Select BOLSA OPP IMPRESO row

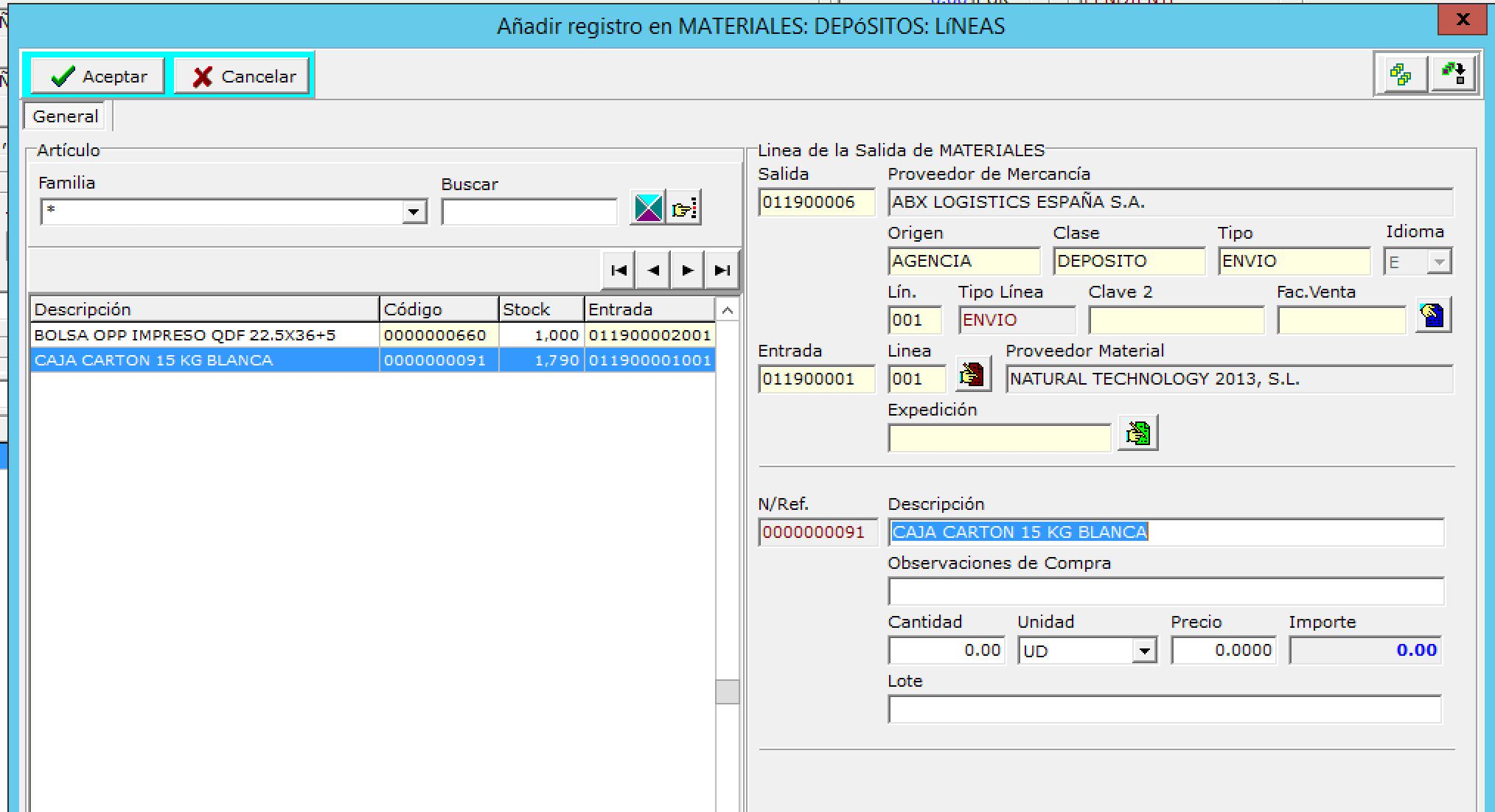(184, 335)
